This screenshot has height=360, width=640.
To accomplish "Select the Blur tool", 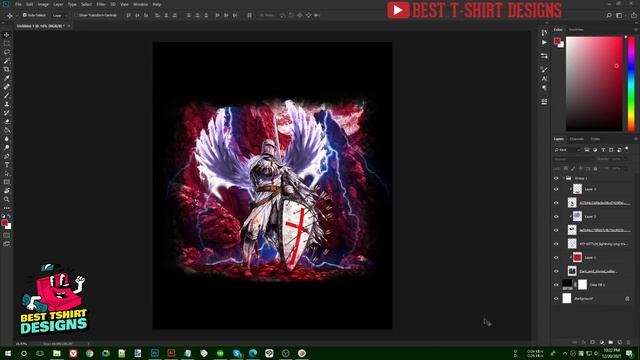I will click(7, 138).
